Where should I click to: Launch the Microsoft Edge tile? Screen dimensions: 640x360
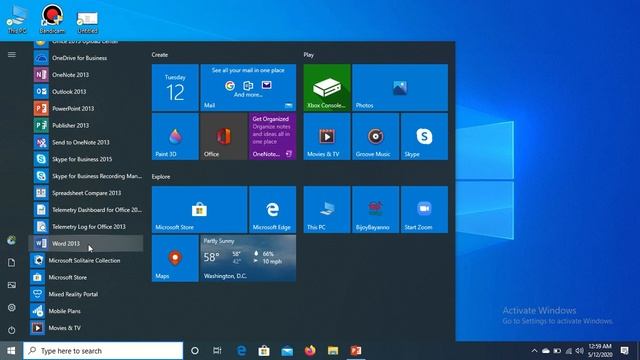(273, 209)
